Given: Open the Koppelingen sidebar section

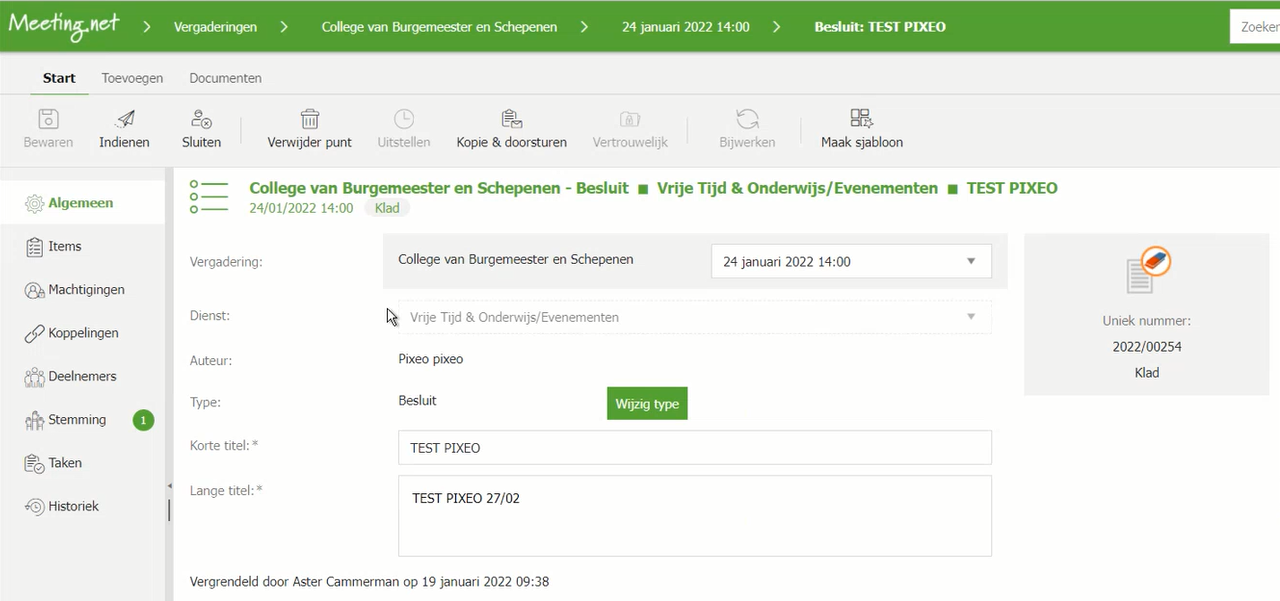Looking at the screenshot, I should [83, 333].
